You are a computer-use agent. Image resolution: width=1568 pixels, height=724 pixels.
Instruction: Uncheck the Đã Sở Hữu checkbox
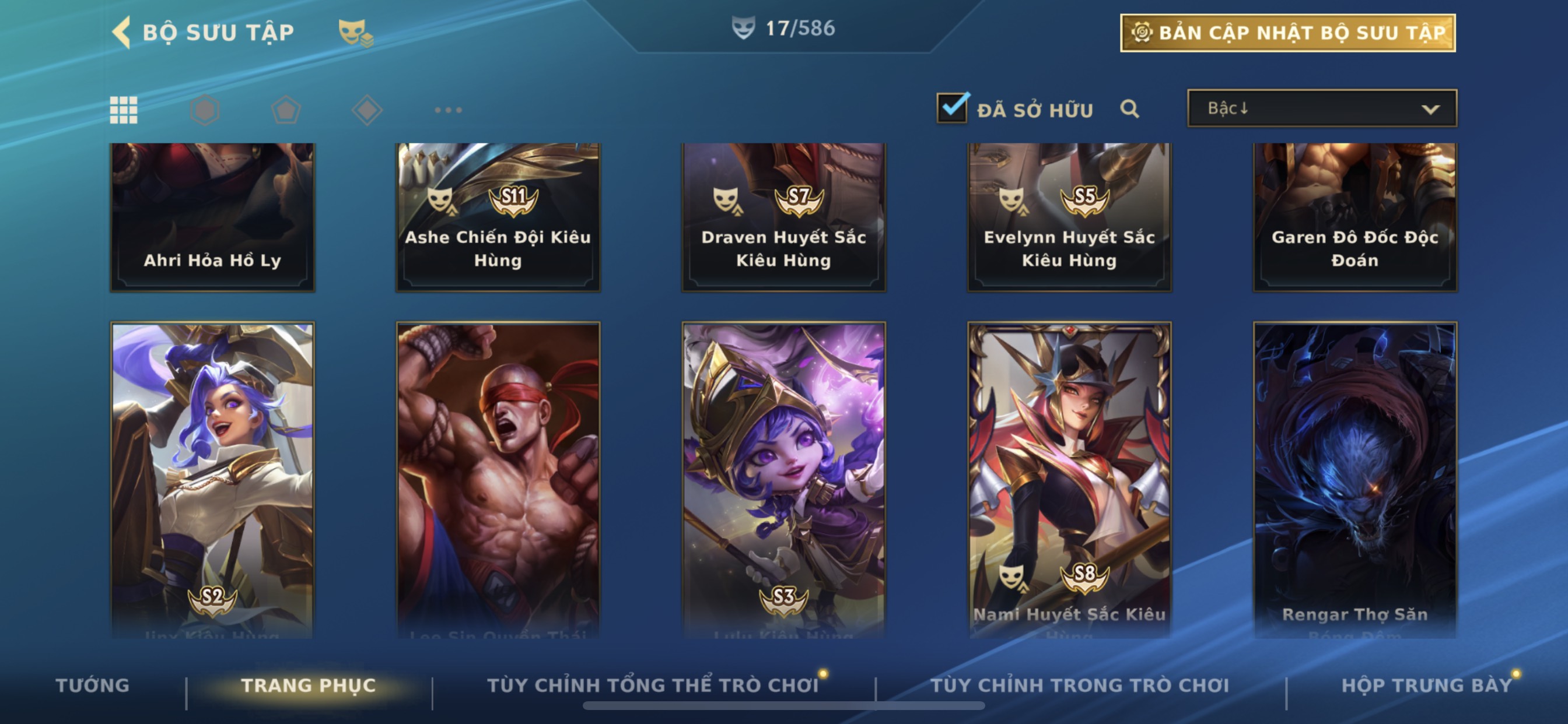click(952, 108)
